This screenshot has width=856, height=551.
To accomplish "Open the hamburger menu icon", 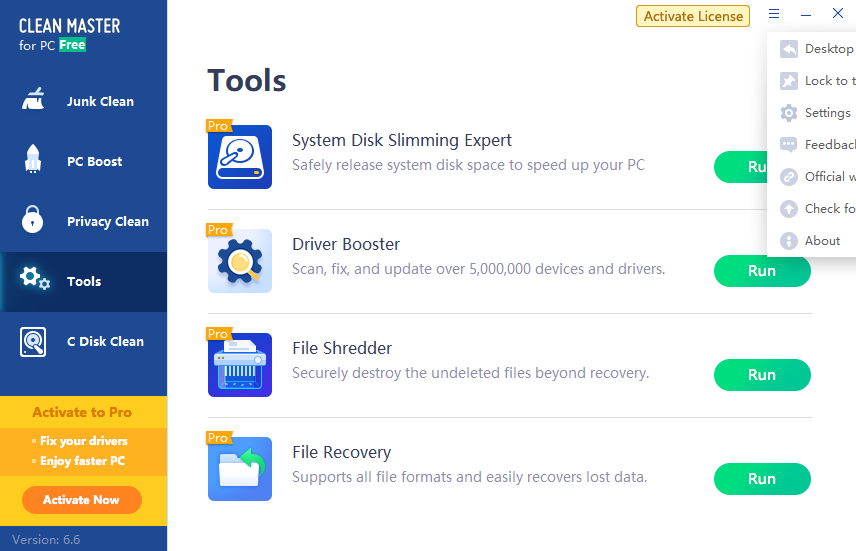I will [x=774, y=14].
